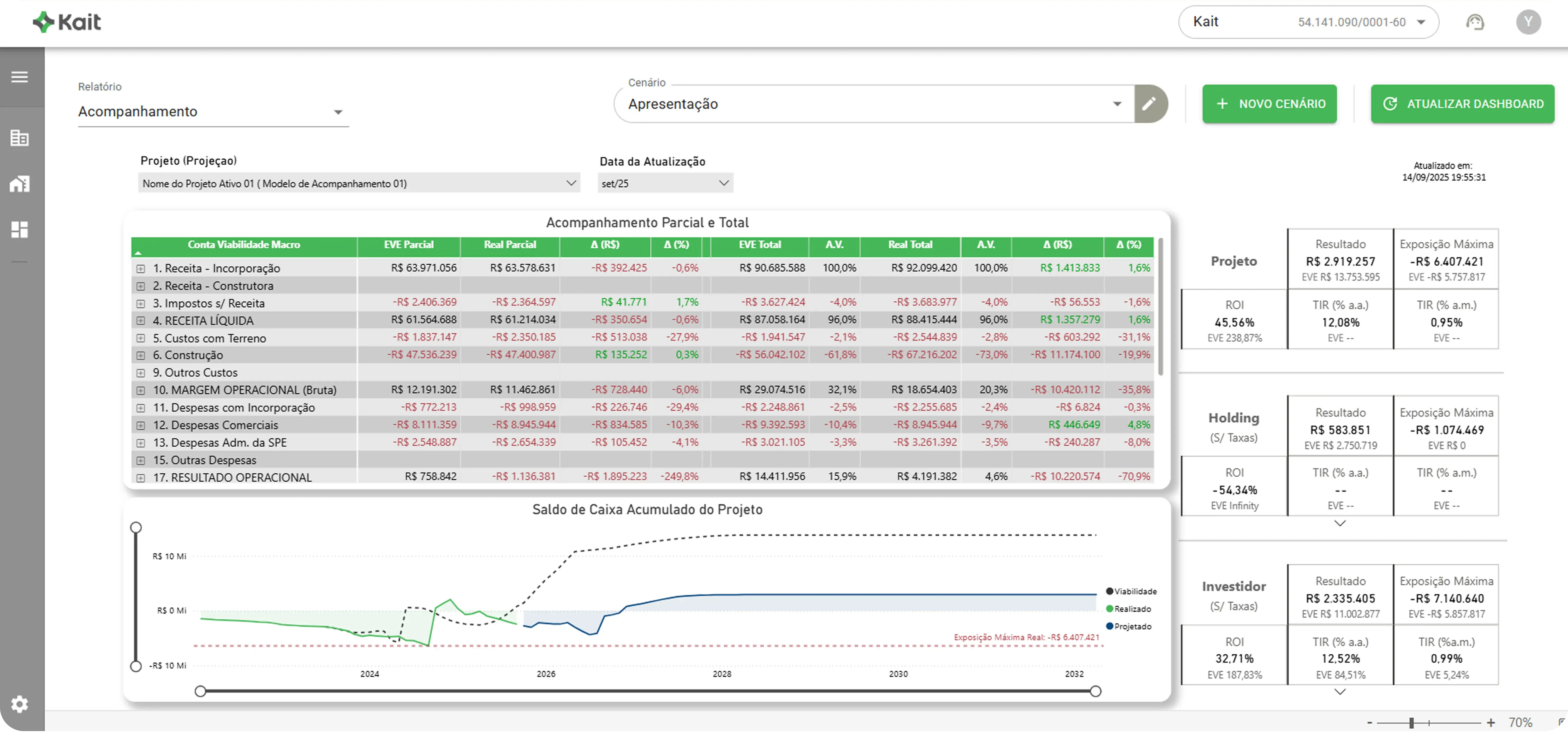Sort by Conta Viabilidade Macro column header
The width and height of the screenshot is (1568, 735).
(x=243, y=244)
